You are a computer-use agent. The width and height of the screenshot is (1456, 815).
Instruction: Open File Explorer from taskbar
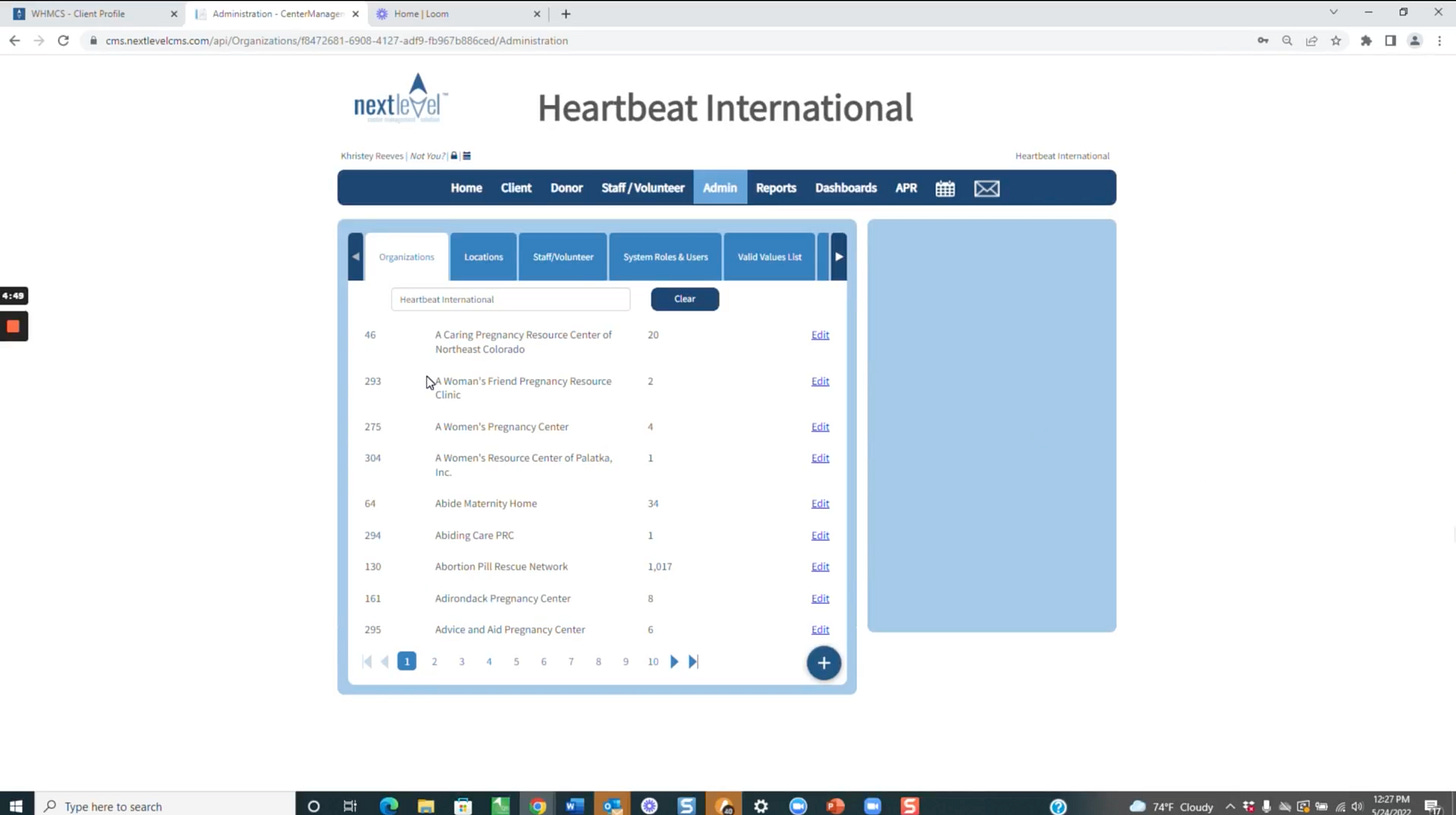(426, 806)
